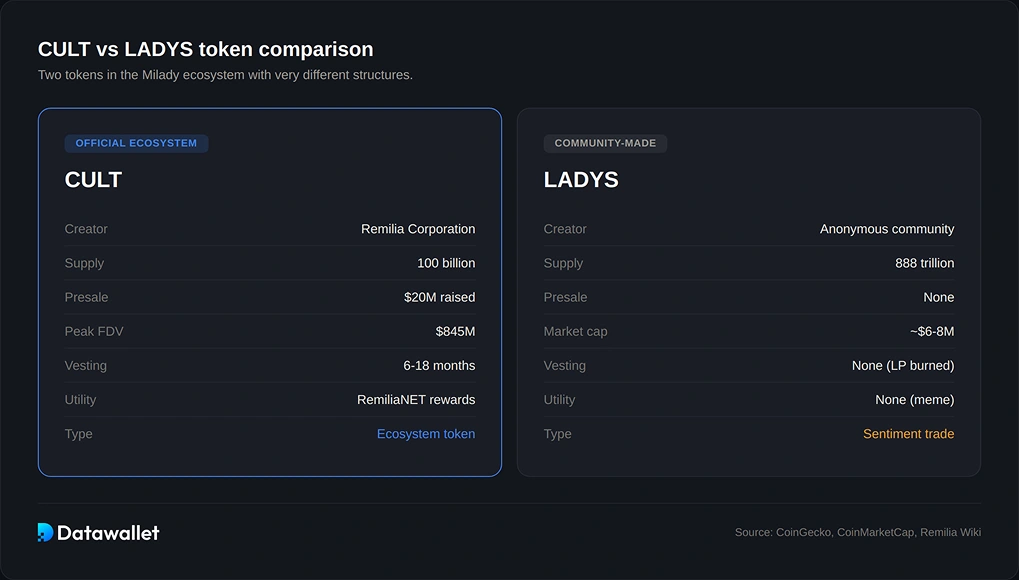
Task: Click 'RemiliaNET rewards' utility value
Action: 416,400
